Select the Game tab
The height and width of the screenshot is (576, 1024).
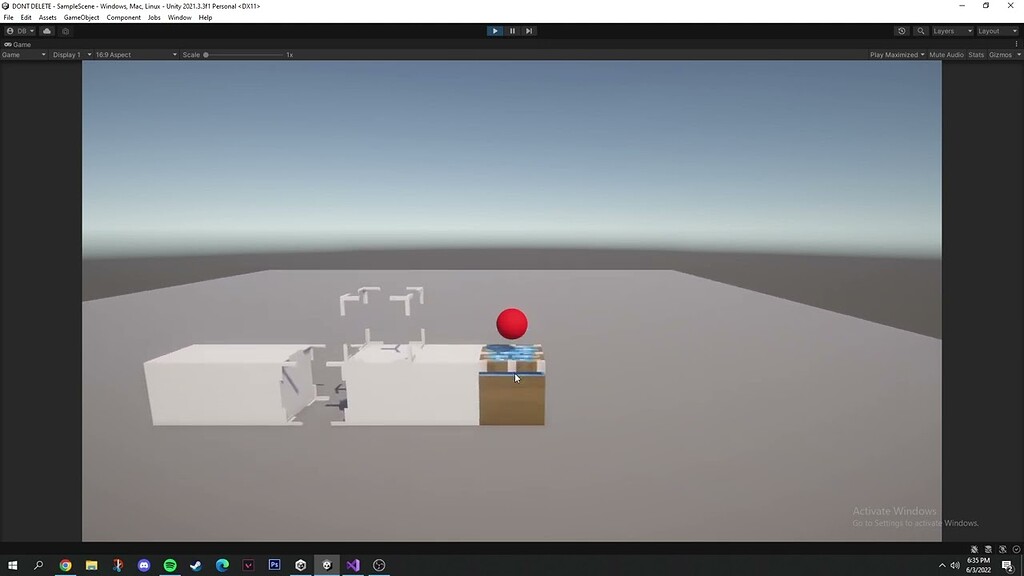[x=14, y=54]
